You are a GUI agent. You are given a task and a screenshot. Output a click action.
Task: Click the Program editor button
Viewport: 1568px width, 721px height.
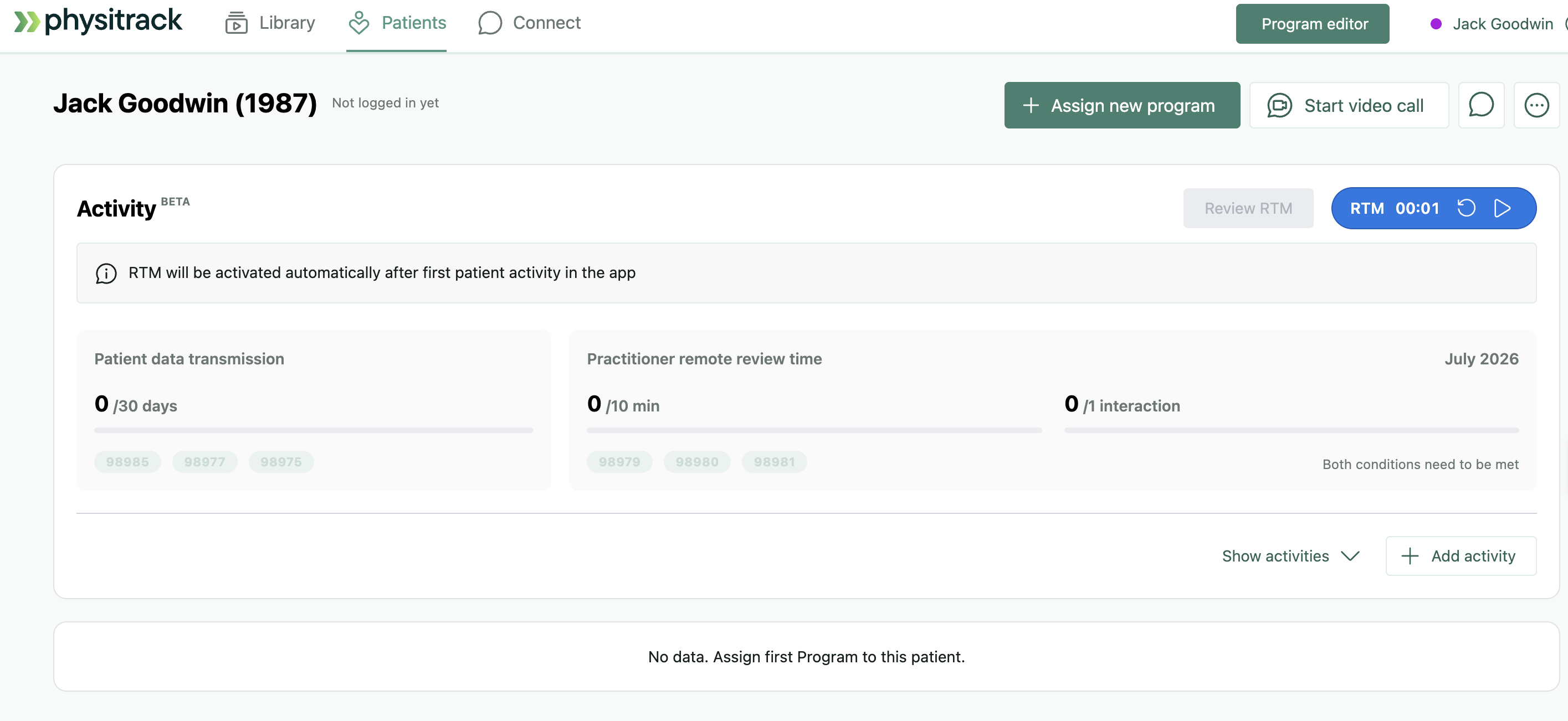coord(1313,24)
